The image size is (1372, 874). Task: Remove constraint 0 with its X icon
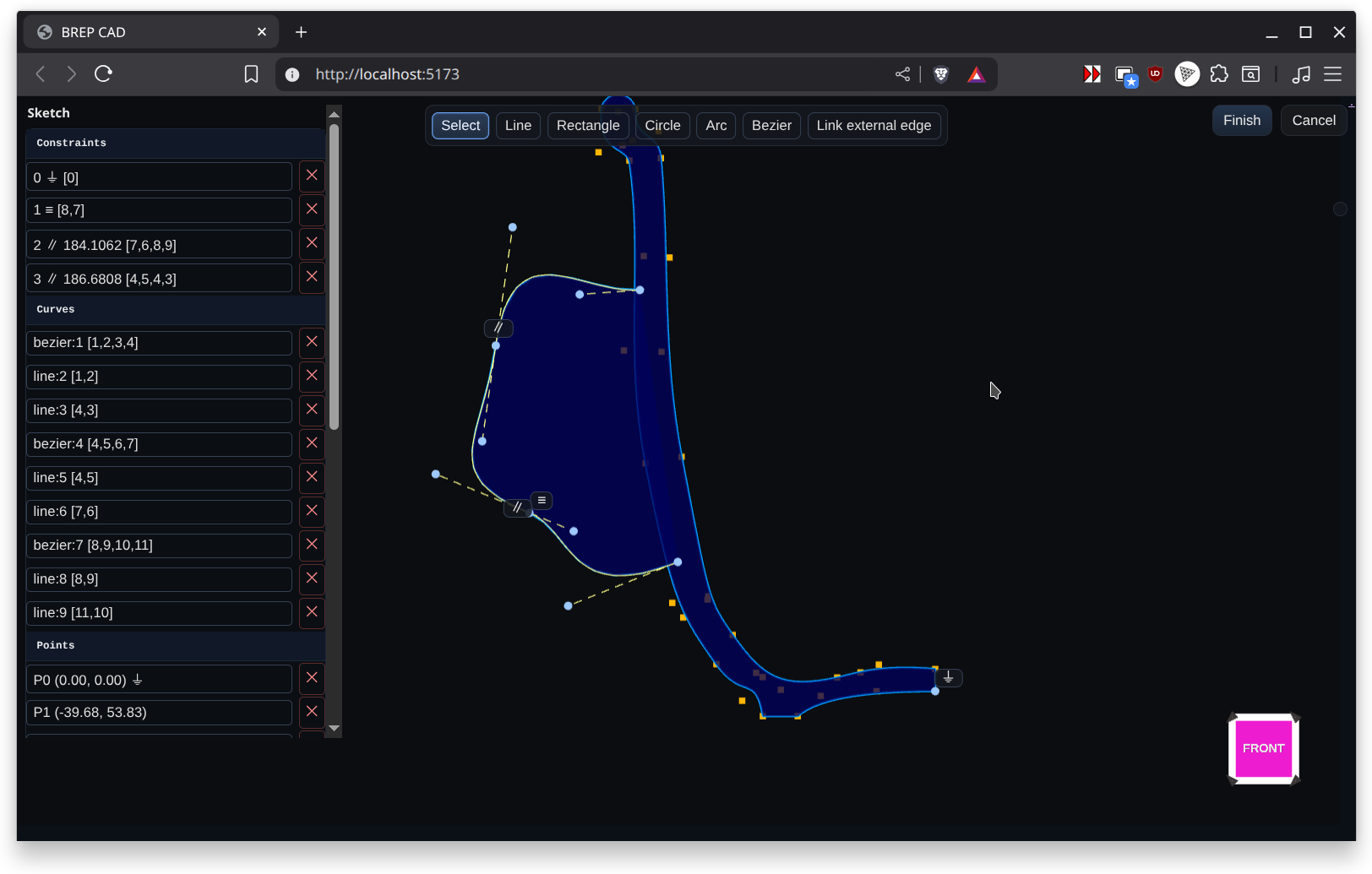coord(312,176)
